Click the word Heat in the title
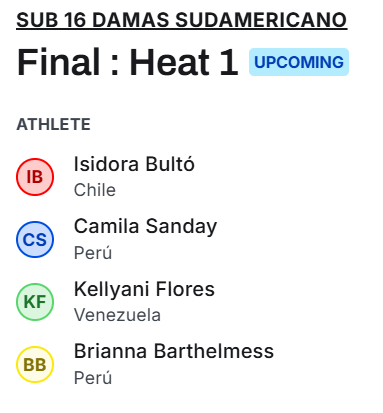383x413 pixels. click(169, 62)
